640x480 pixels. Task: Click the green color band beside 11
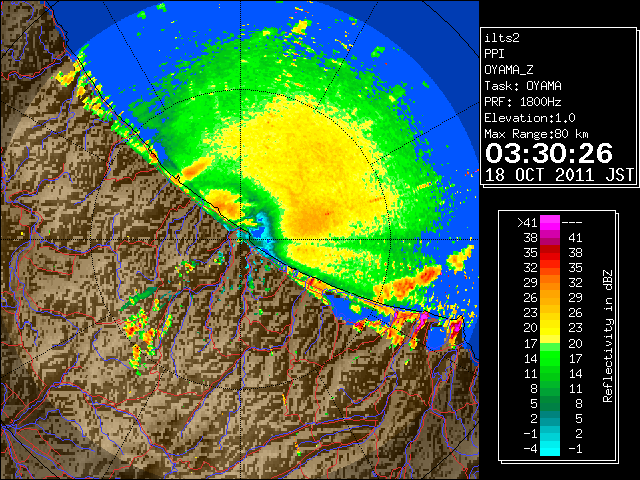(550, 373)
